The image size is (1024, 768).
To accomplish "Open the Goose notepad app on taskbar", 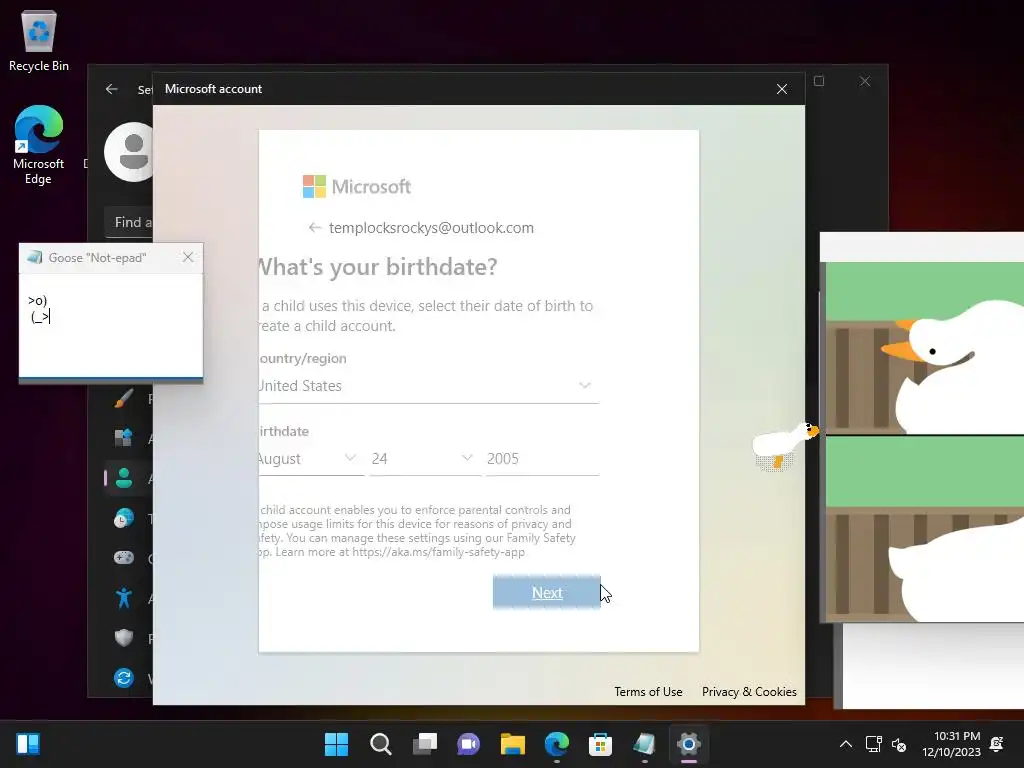I will 645,744.
